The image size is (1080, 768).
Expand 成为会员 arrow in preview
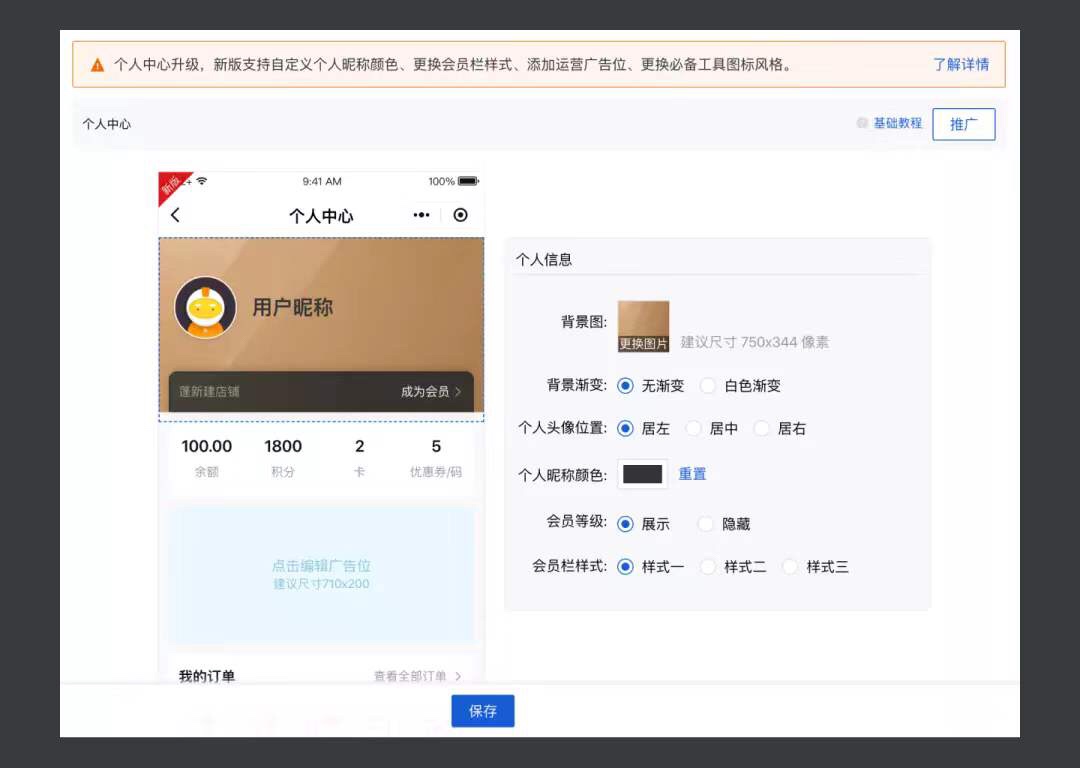click(458, 392)
